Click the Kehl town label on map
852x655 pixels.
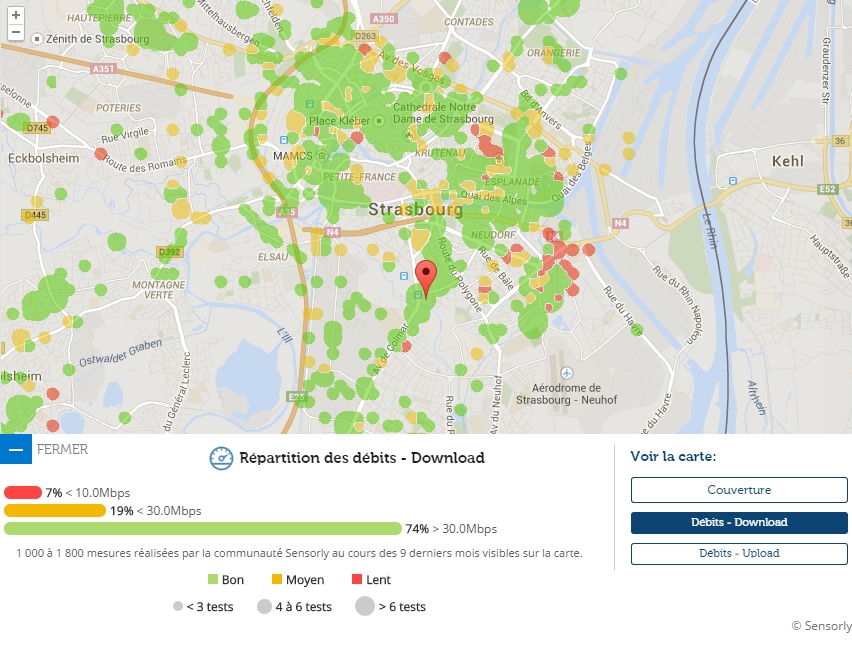(x=787, y=161)
